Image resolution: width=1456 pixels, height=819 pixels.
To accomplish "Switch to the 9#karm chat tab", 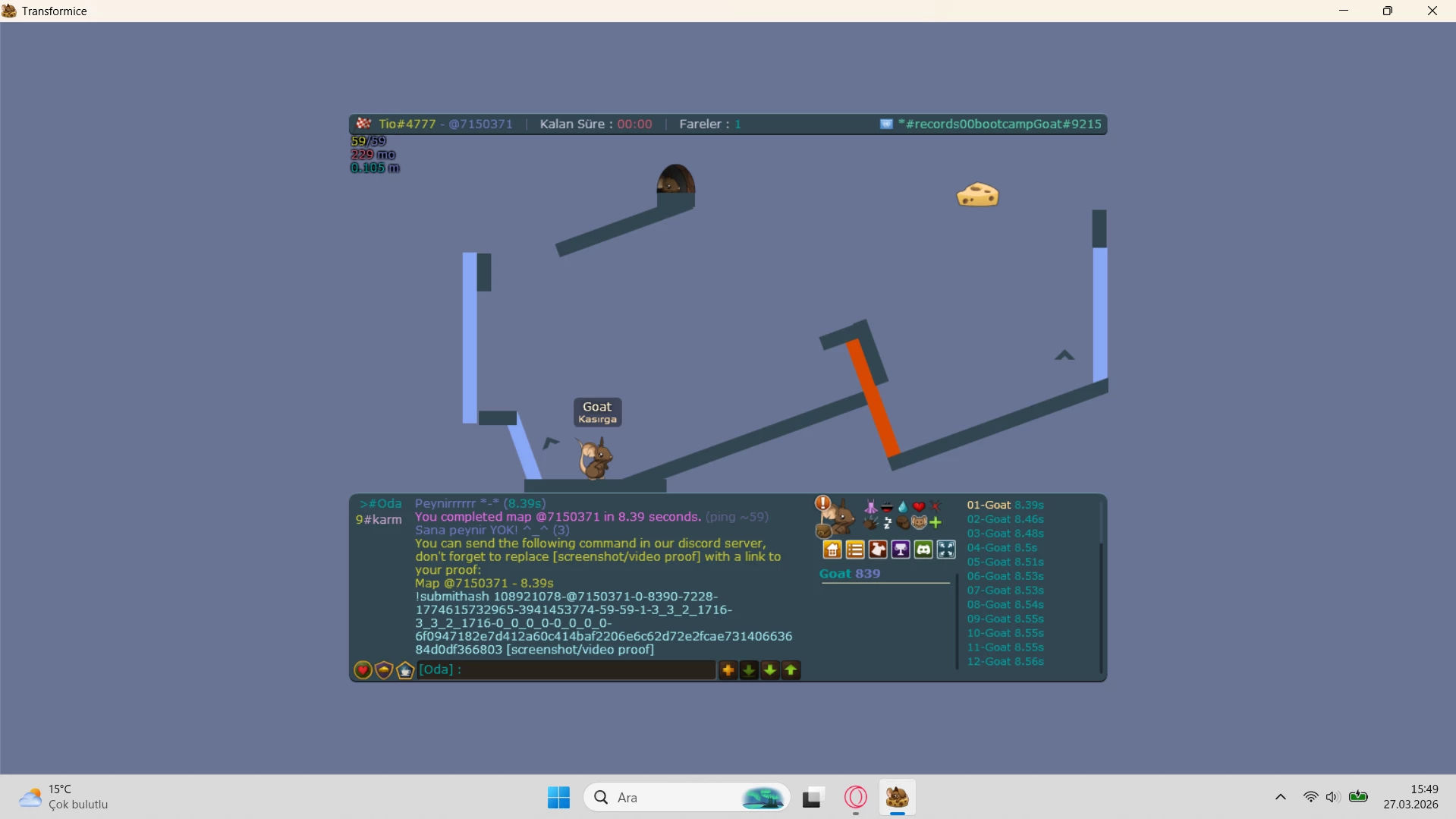I will coord(379,520).
